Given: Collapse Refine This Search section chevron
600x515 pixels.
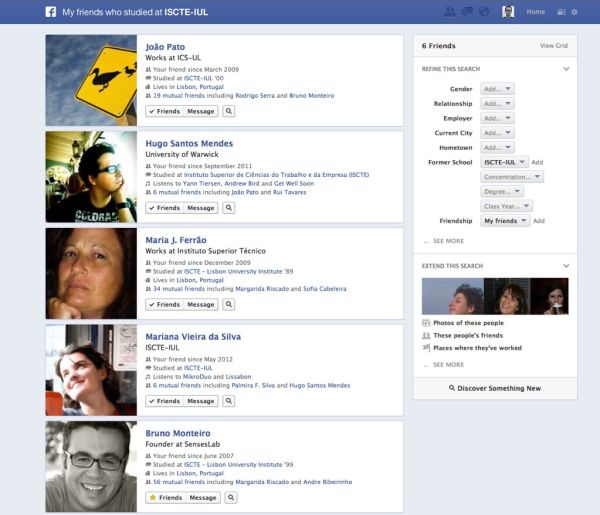Looking at the screenshot, I should click(566, 69).
